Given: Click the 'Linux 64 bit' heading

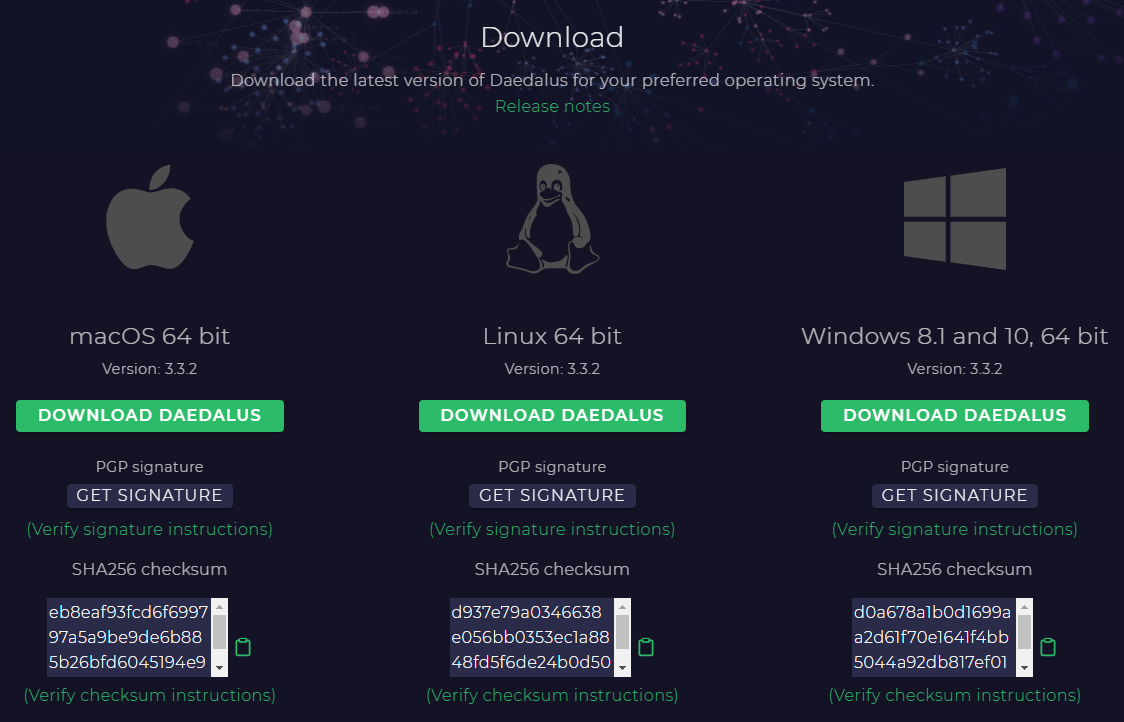Looking at the screenshot, I should point(552,336).
